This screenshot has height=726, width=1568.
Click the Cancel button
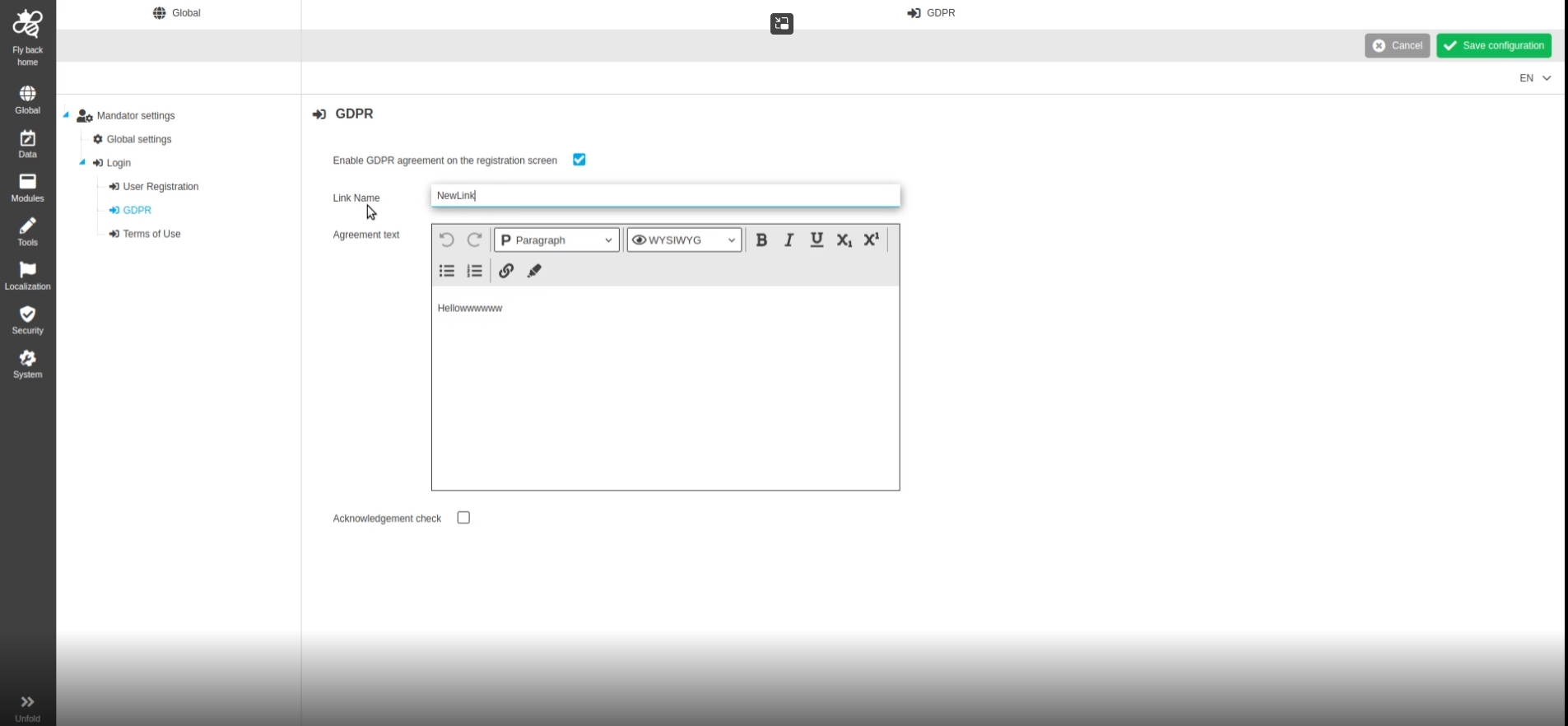coord(1398,45)
